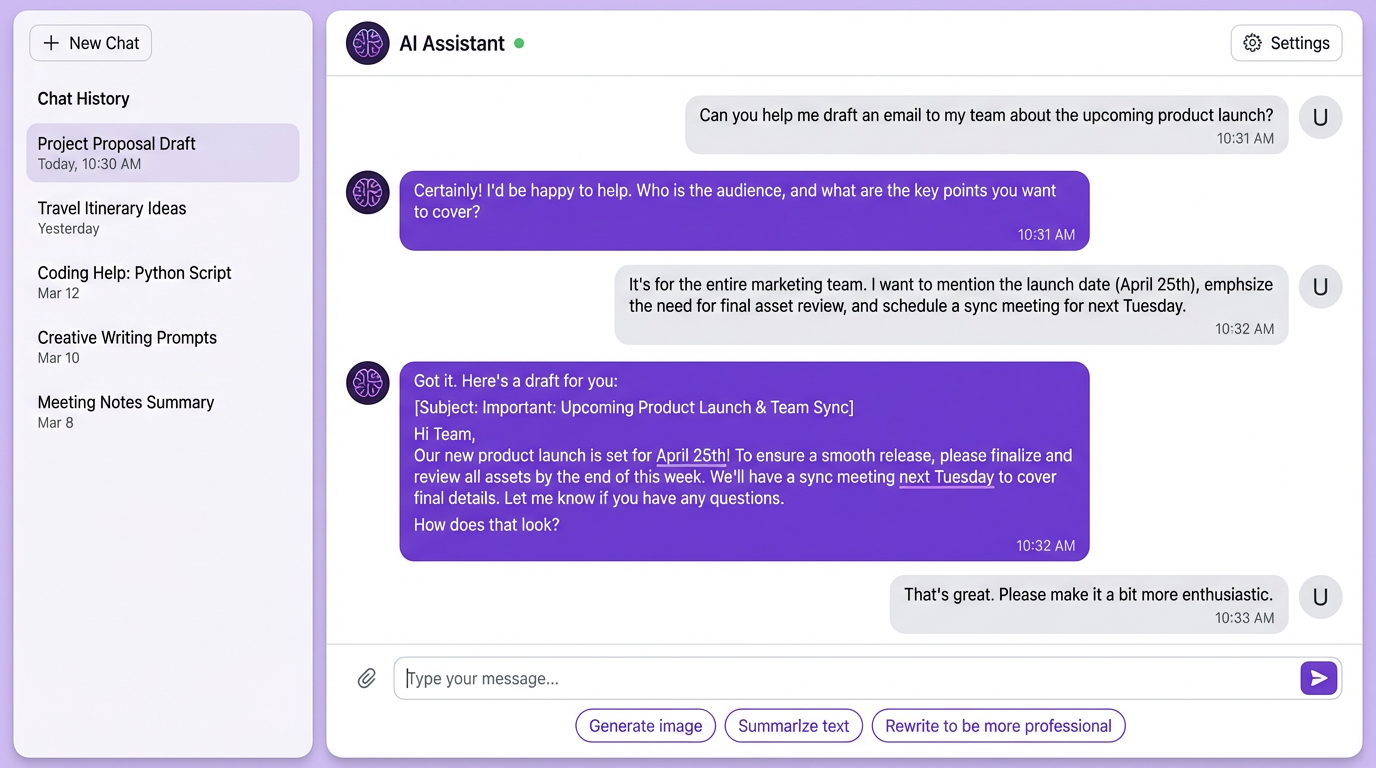The width and height of the screenshot is (1376, 768).
Task: Click the AI avatar beside the email draft
Action: (367, 383)
